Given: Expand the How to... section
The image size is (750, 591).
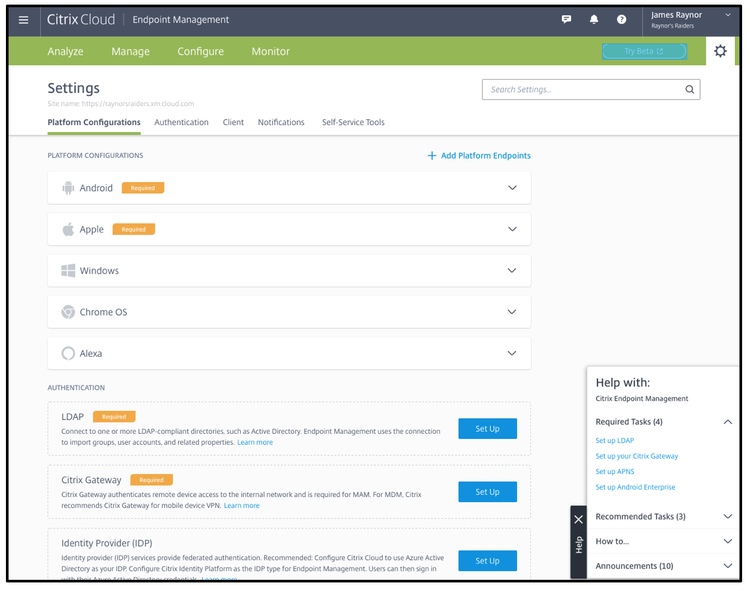Looking at the screenshot, I should coord(728,541).
